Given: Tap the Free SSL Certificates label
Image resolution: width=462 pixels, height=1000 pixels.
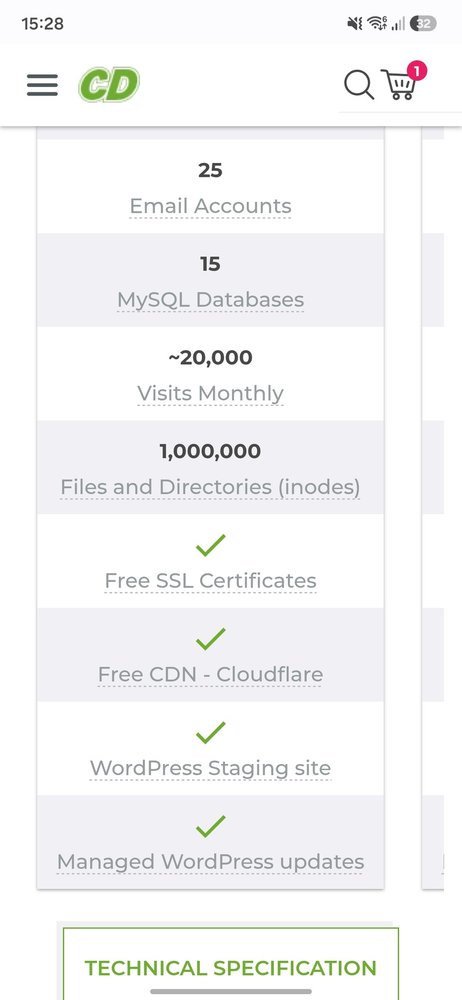Looking at the screenshot, I should pyautogui.click(x=211, y=581).
